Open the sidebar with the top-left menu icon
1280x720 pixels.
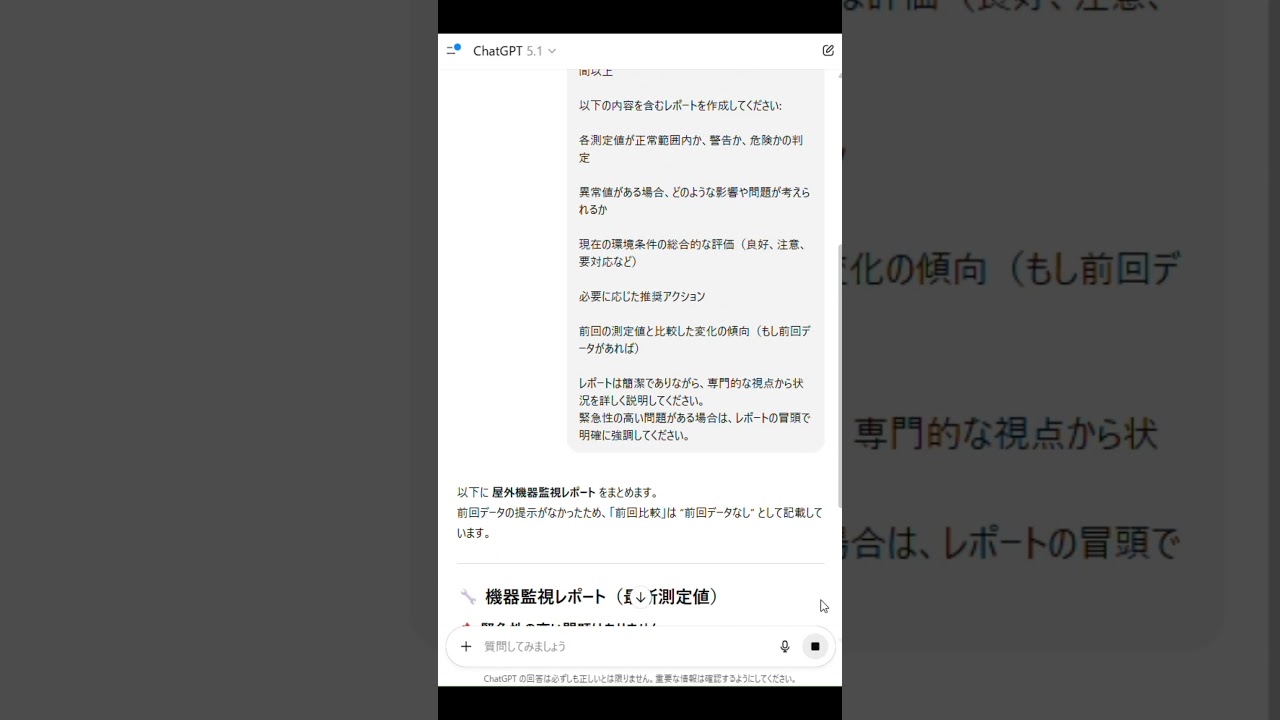coord(453,50)
